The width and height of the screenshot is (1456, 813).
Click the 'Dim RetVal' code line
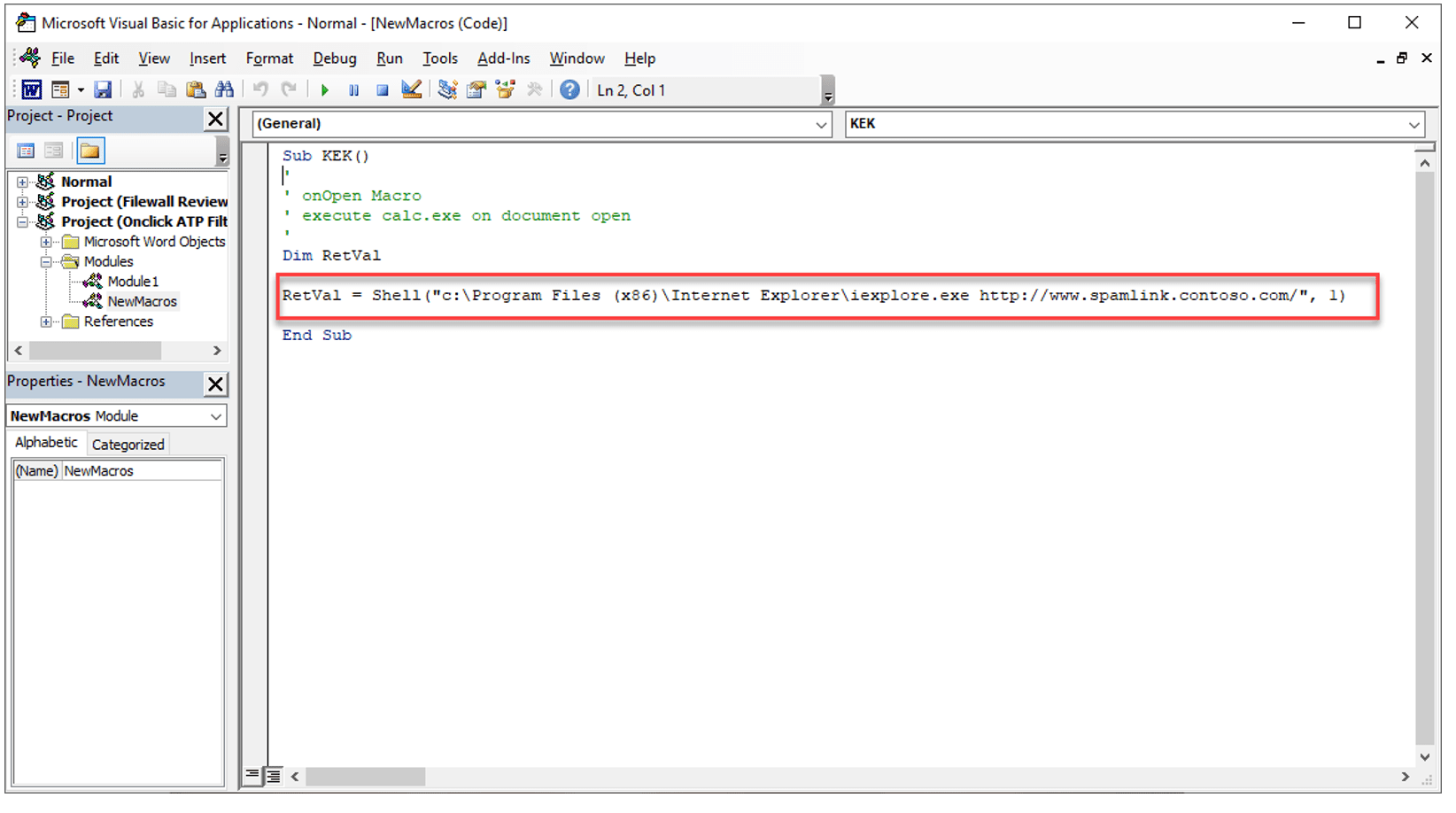(x=331, y=256)
